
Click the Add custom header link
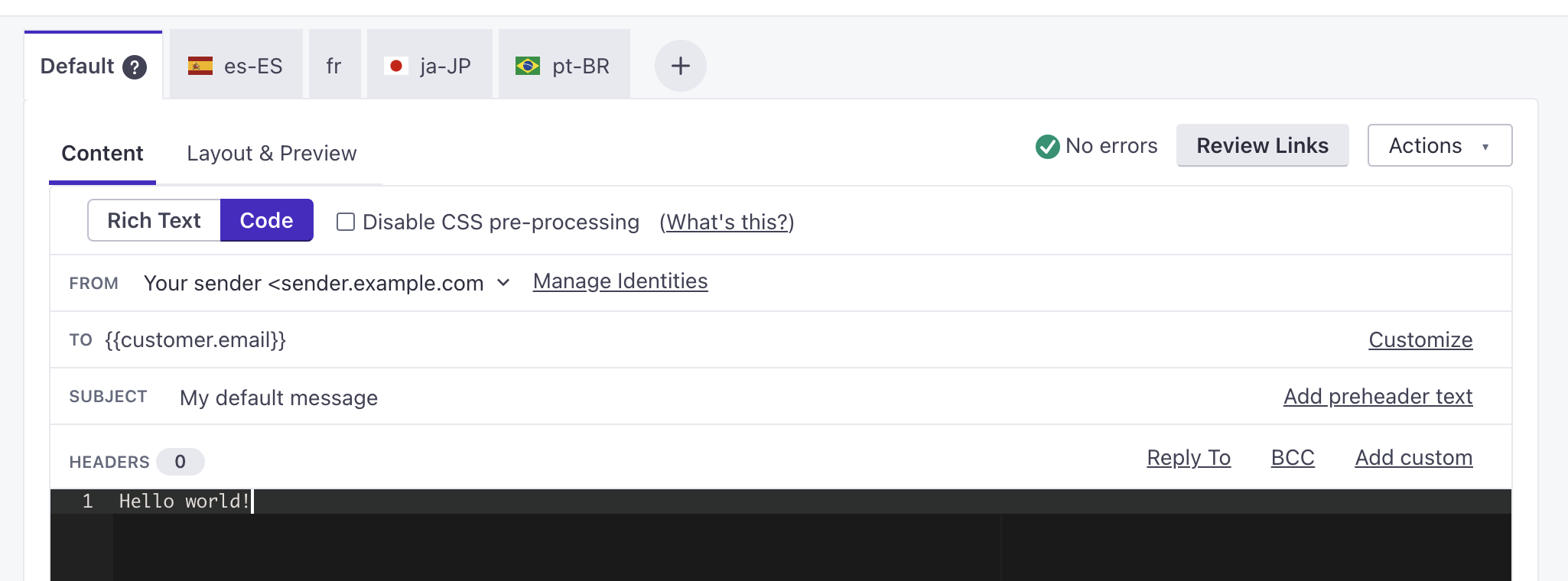(1413, 457)
